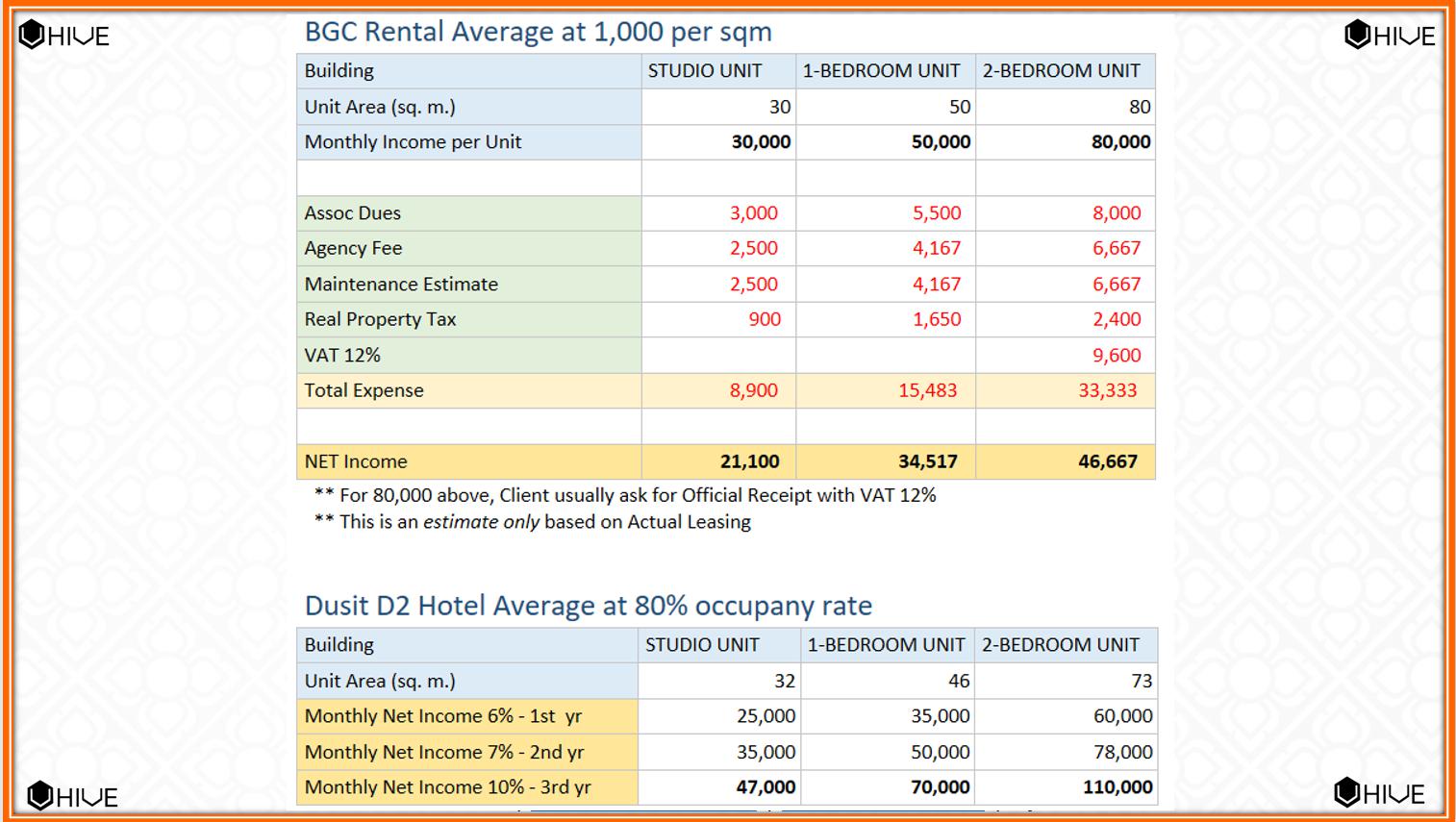This screenshot has height=822, width=1456.
Task: Click the Maintenance Estimate row label
Action: coord(401,285)
